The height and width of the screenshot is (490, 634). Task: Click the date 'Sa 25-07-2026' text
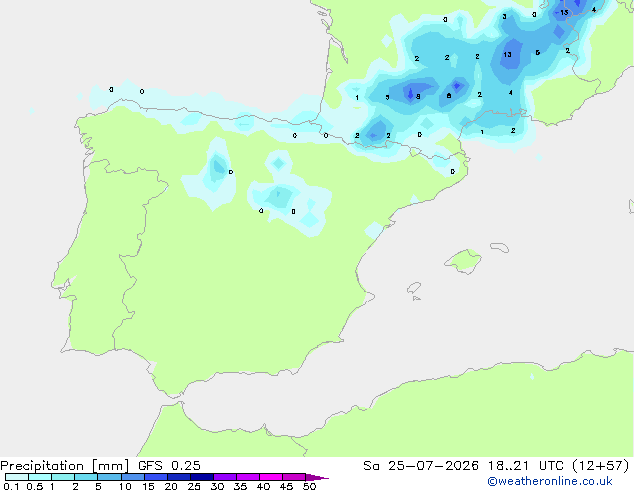[x=421, y=466]
